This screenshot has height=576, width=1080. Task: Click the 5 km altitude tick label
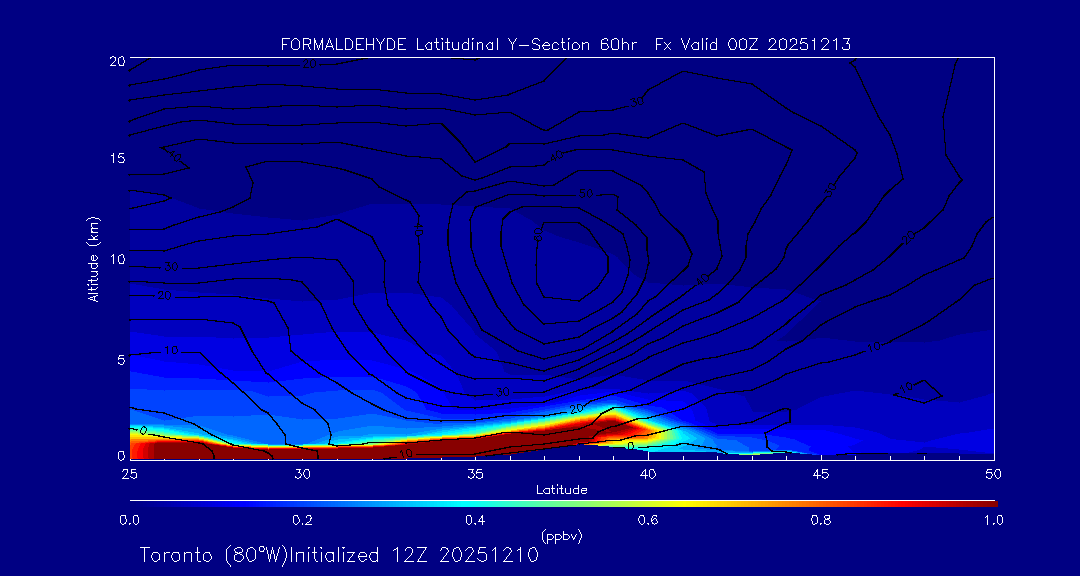(x=118, y=358)
